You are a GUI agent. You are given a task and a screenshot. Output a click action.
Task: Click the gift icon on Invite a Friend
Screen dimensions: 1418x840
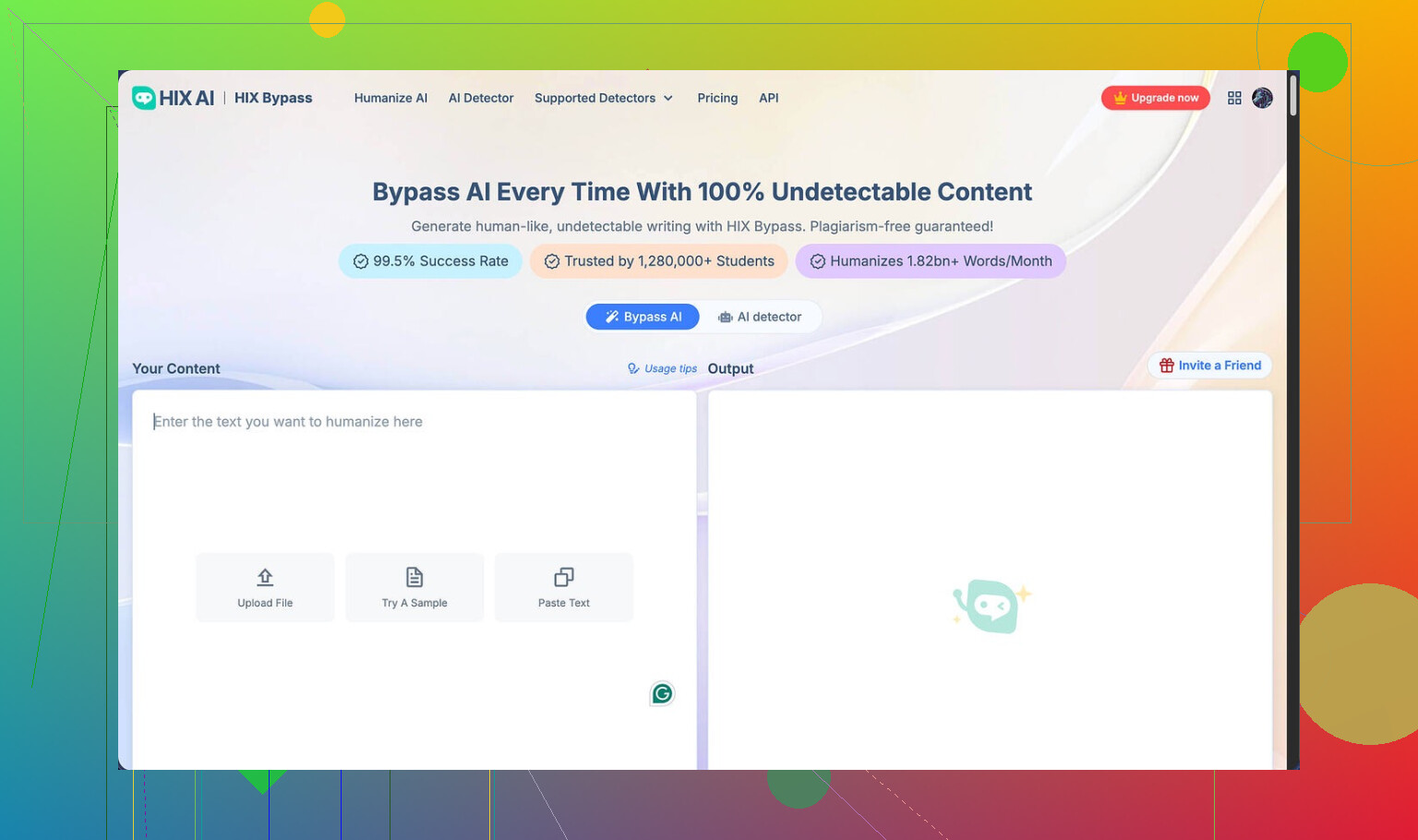point(1167,366)
